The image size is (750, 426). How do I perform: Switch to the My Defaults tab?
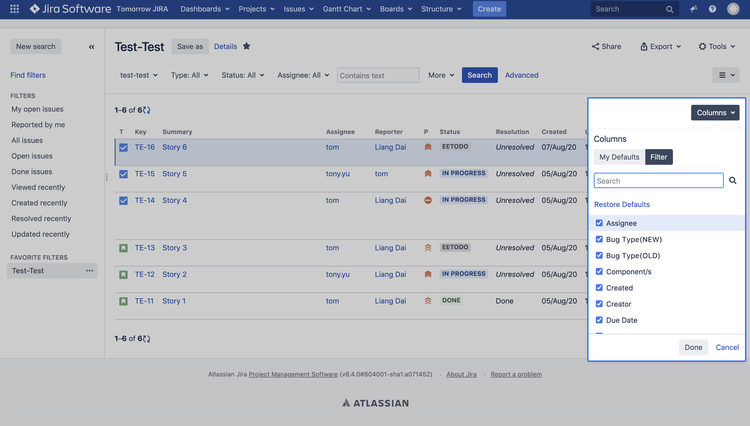point(619,157)
